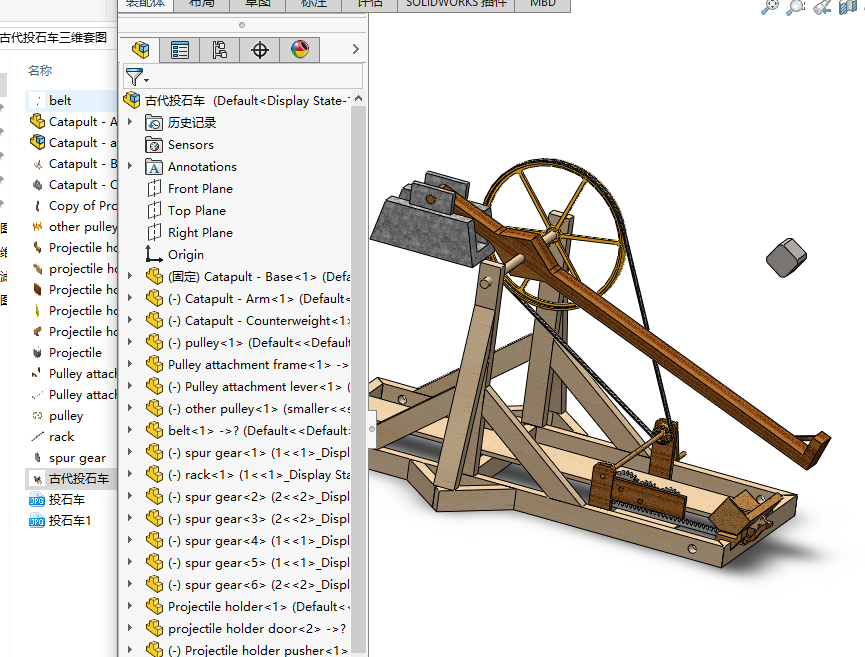Screen dimensions: 865x657
Task: Switch to the PropertyManager tab icon
Action: [x=180, y=49]
